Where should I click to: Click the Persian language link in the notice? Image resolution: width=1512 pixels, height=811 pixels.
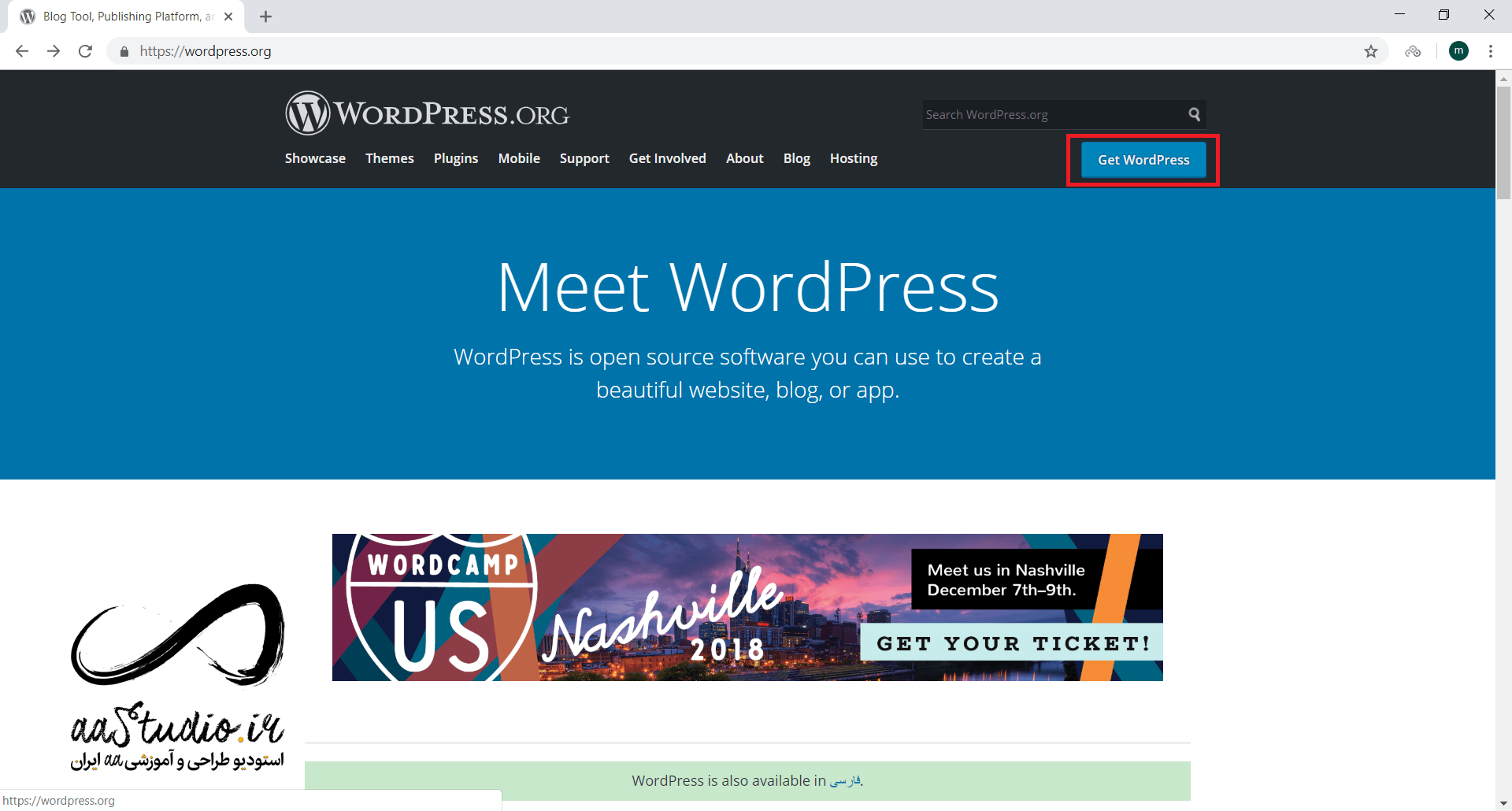coord(845,780)
